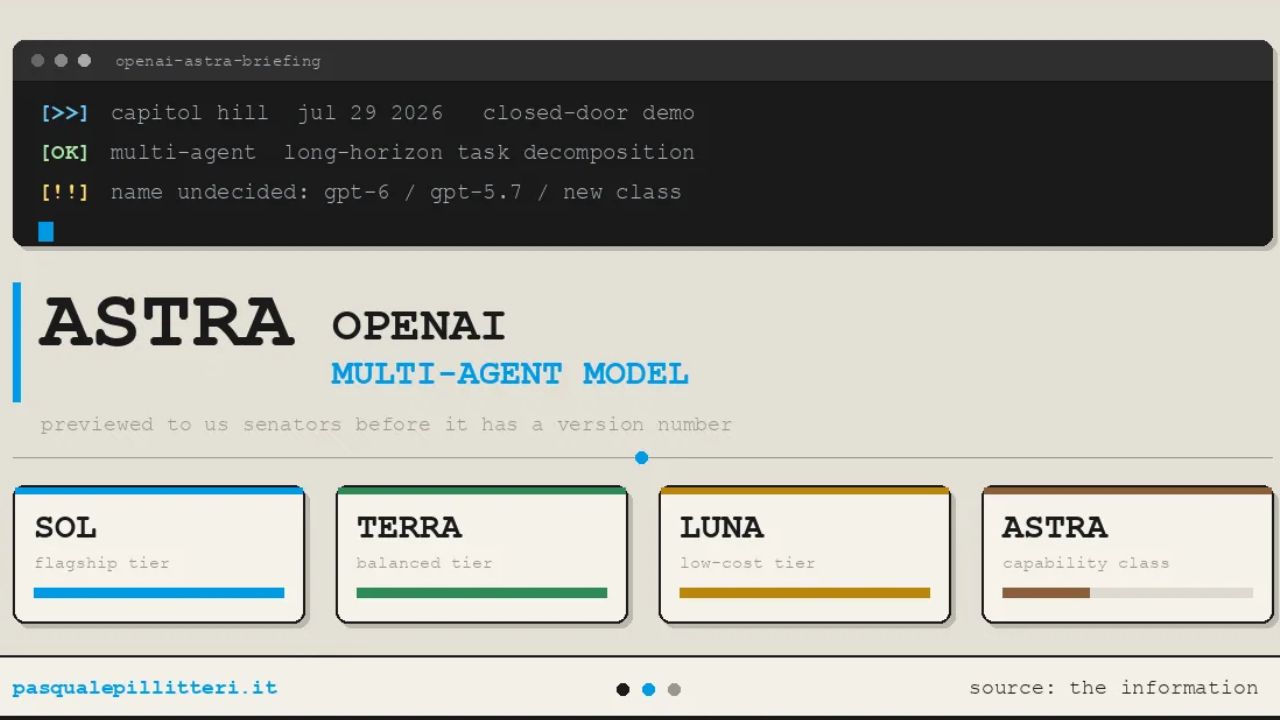Click the "low-cost tier" label
This screenshot has height=720, width=1280.
click(748, 563)
